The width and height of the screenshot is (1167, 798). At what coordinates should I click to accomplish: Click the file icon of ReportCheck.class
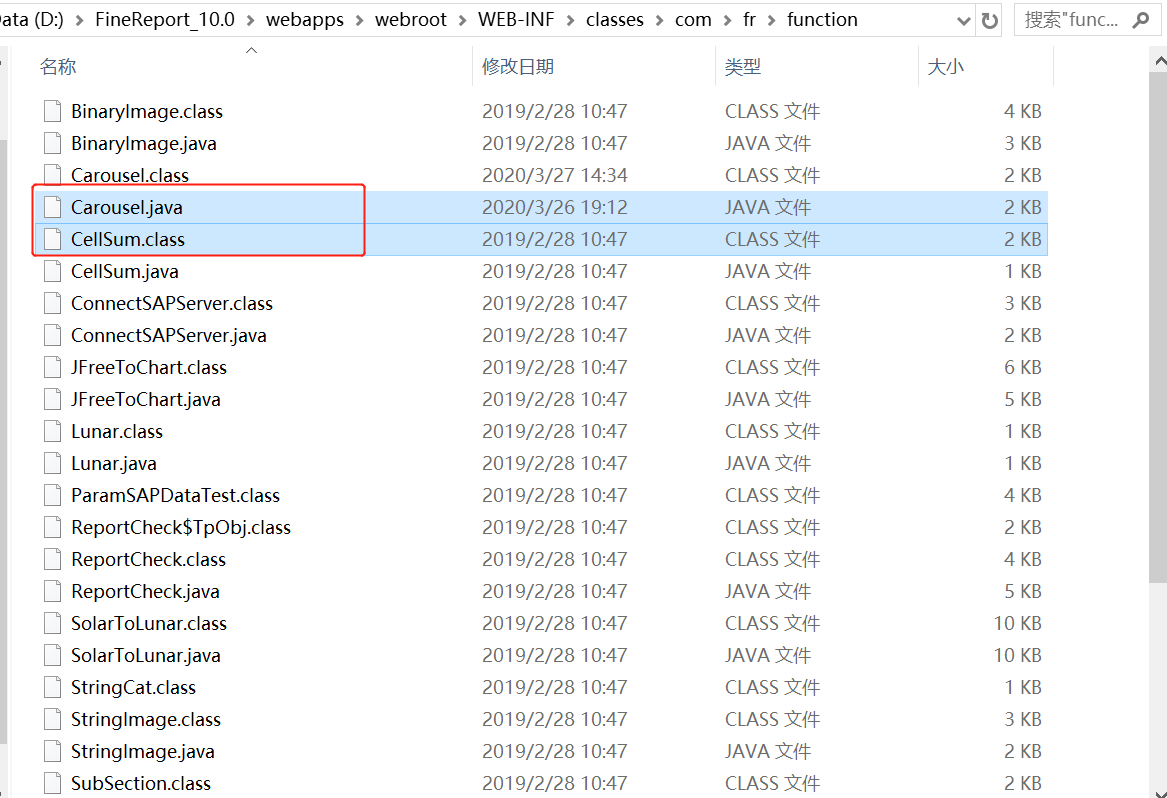click(52, 559)
